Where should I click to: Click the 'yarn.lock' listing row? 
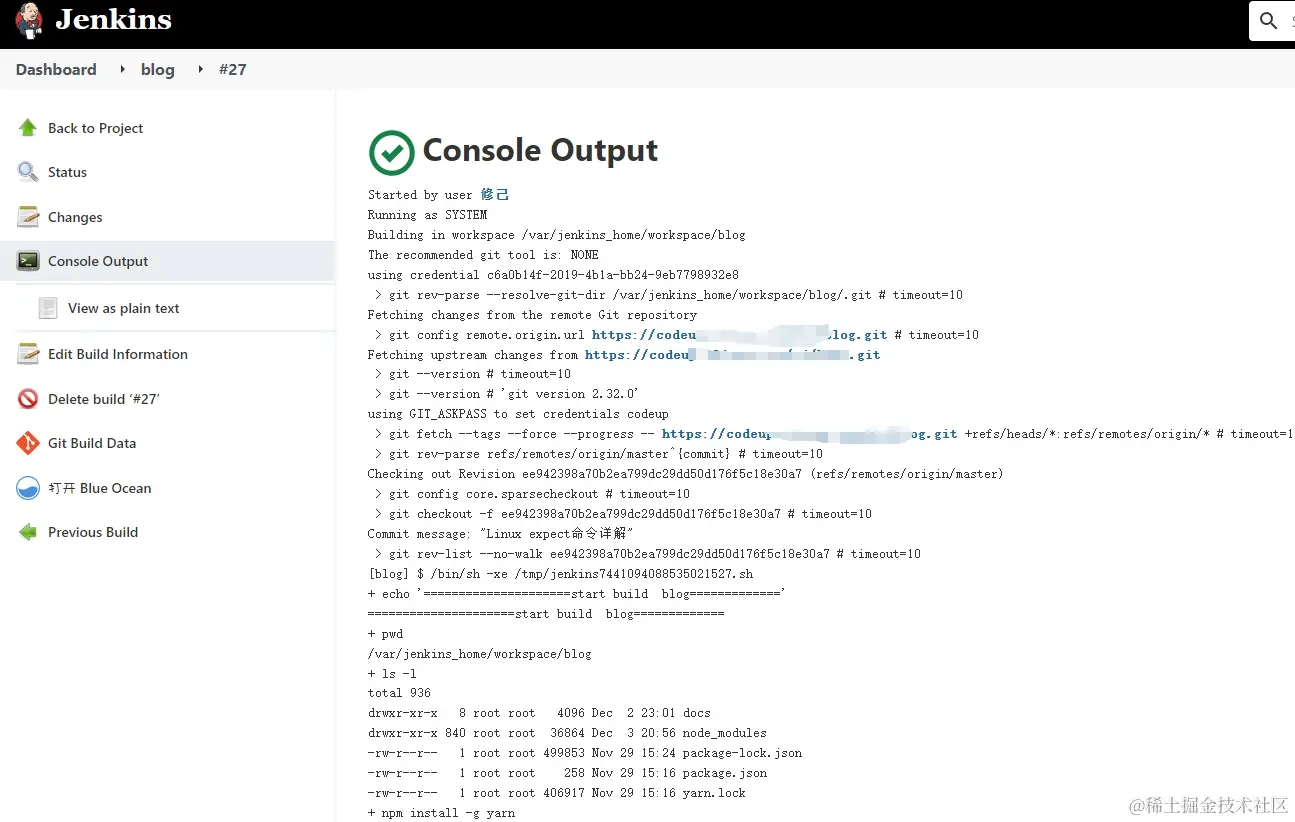557,793
